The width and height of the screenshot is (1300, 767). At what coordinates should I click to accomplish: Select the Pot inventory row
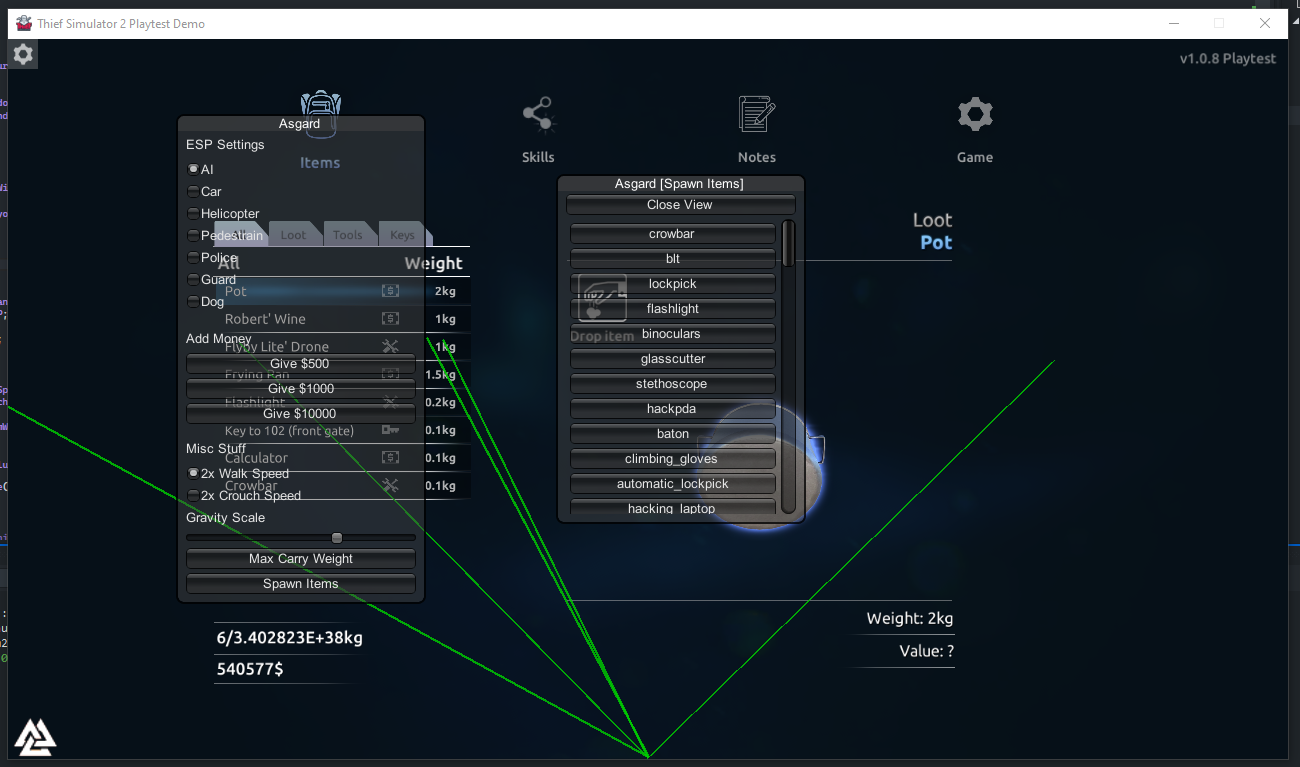(342, 291)
